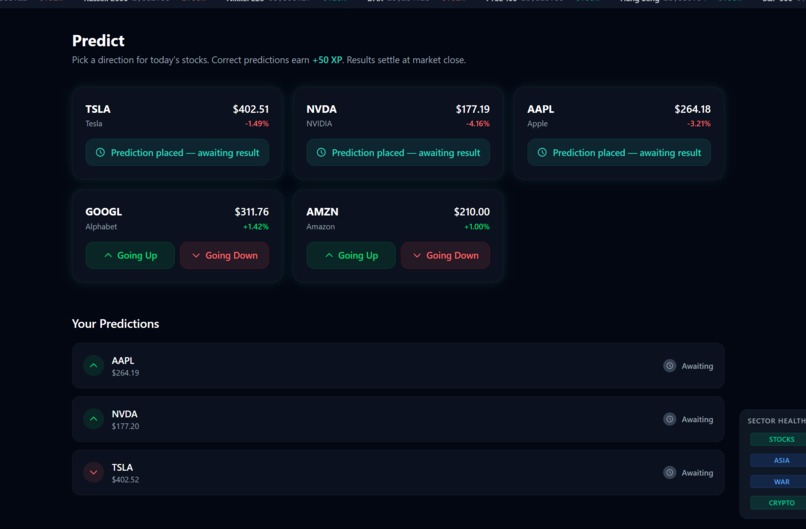The image size is (806, 529).
Task: Click TSLA change -1.49%
Action: coord(257,124)
